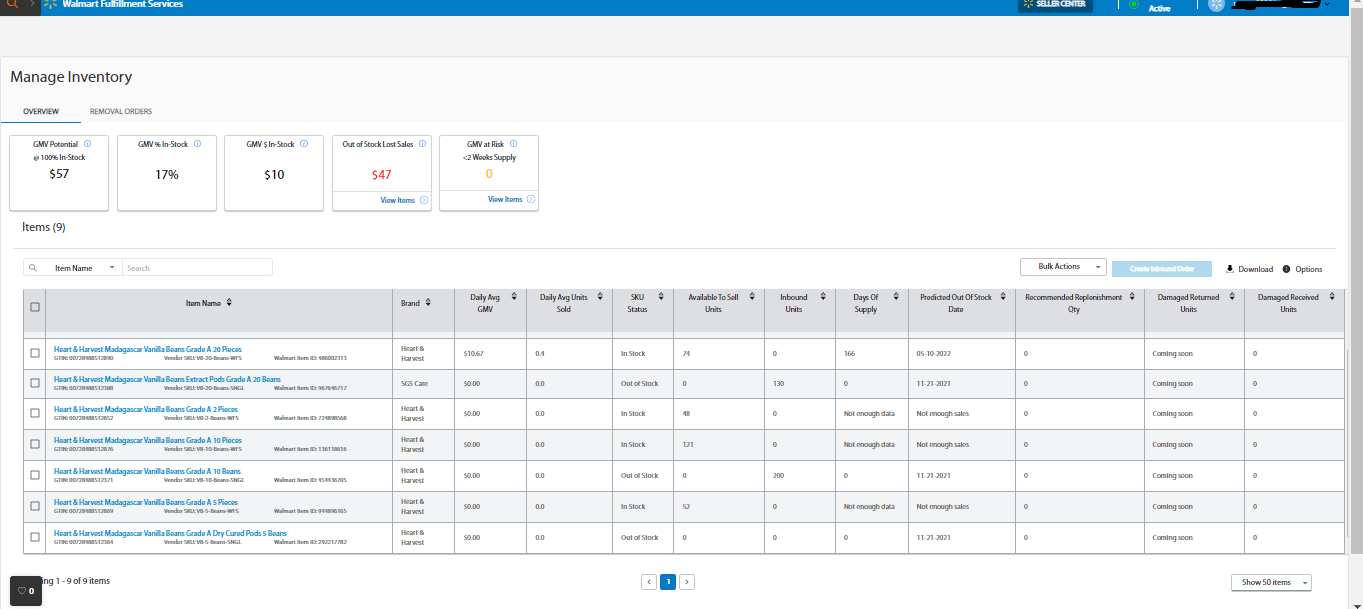Image resolution: width=1363 pixels, height=609 pixels.
Task: Select the Extract Pods Grade A 20 Beans row checkbox
Action: (x=35, y=383)
